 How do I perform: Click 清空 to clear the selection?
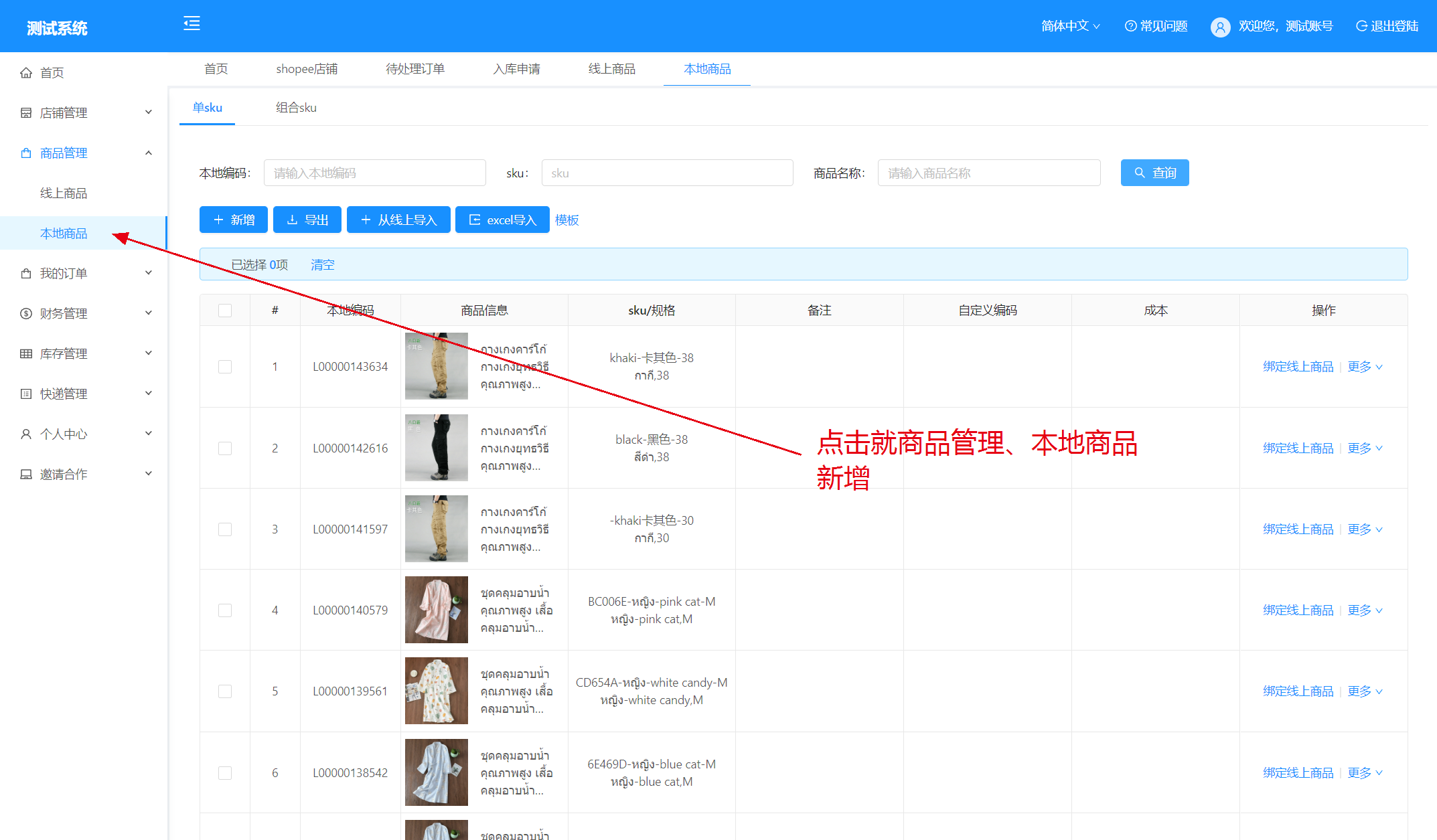[322, 265]
